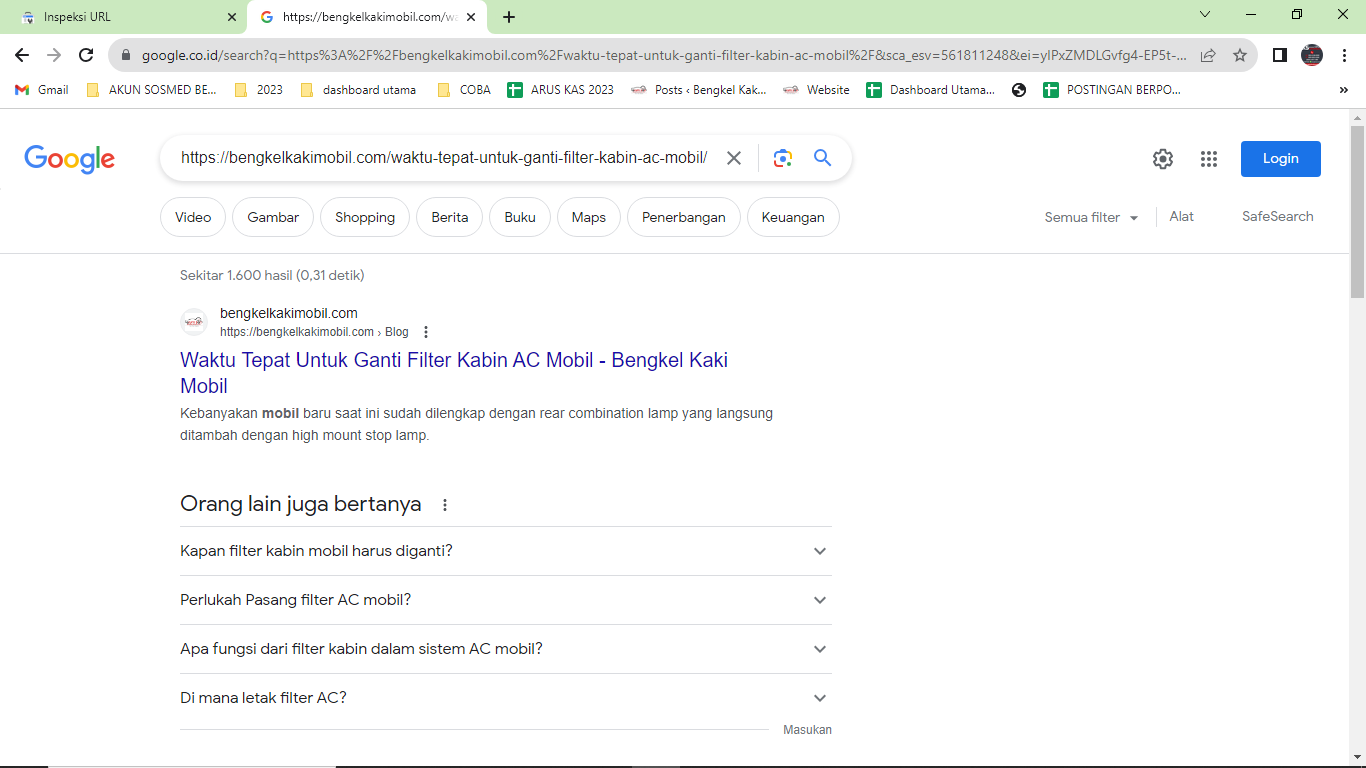
Task: Close the active Google search tab
Action: [471, 17]
